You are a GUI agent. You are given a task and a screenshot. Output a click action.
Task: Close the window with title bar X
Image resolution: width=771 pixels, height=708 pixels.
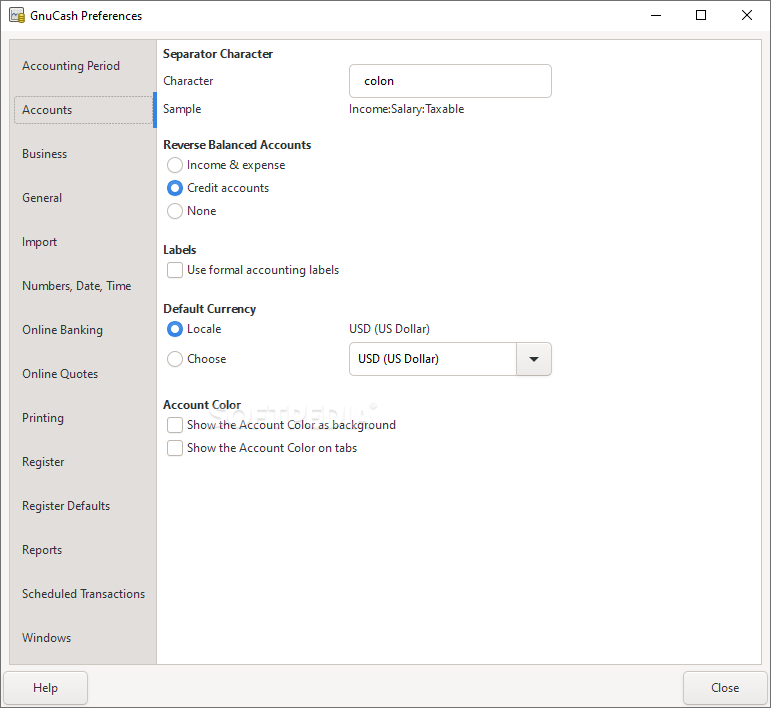point(746,15)
